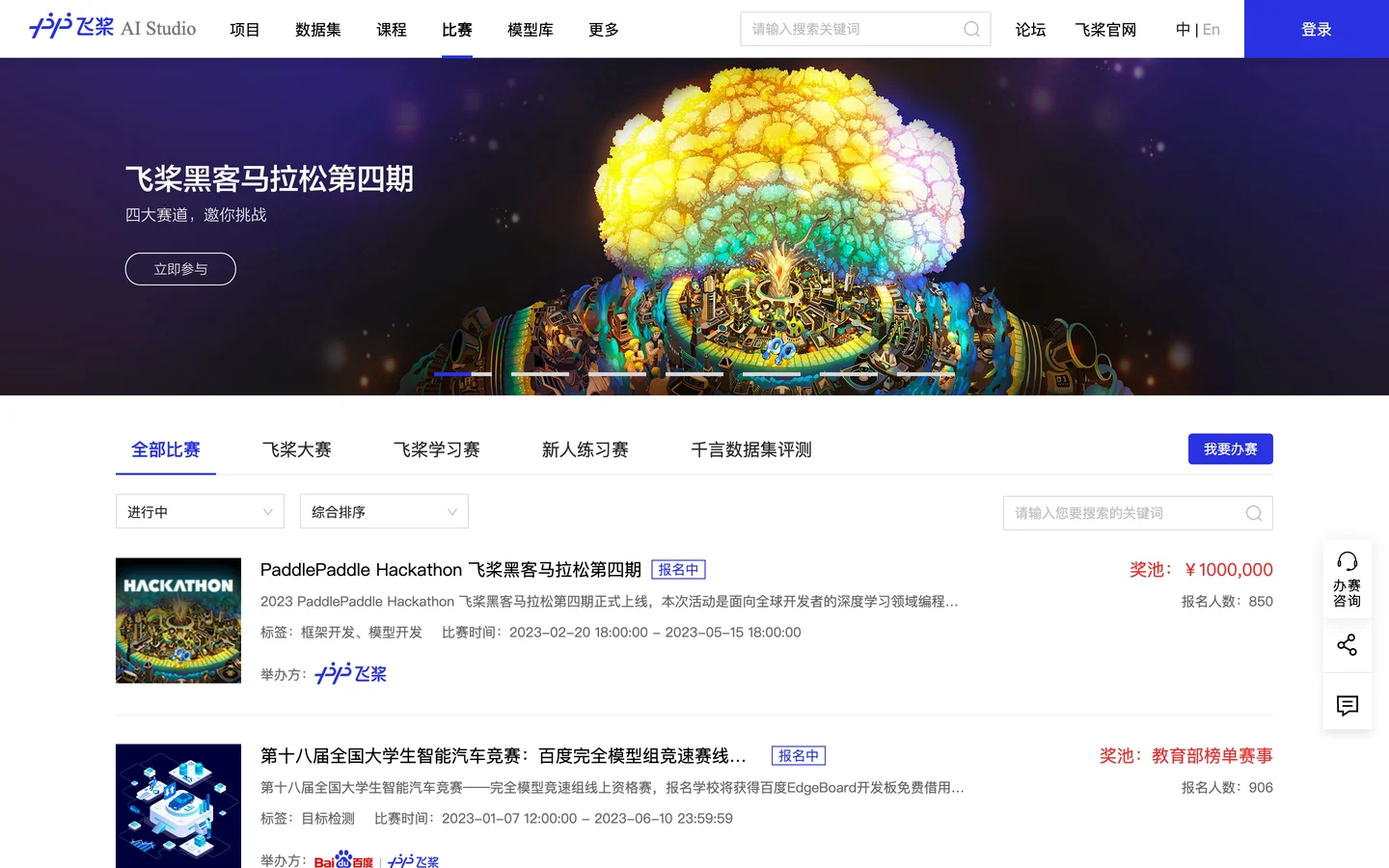Select the fifth banner carousel indicator

[772, 373]
